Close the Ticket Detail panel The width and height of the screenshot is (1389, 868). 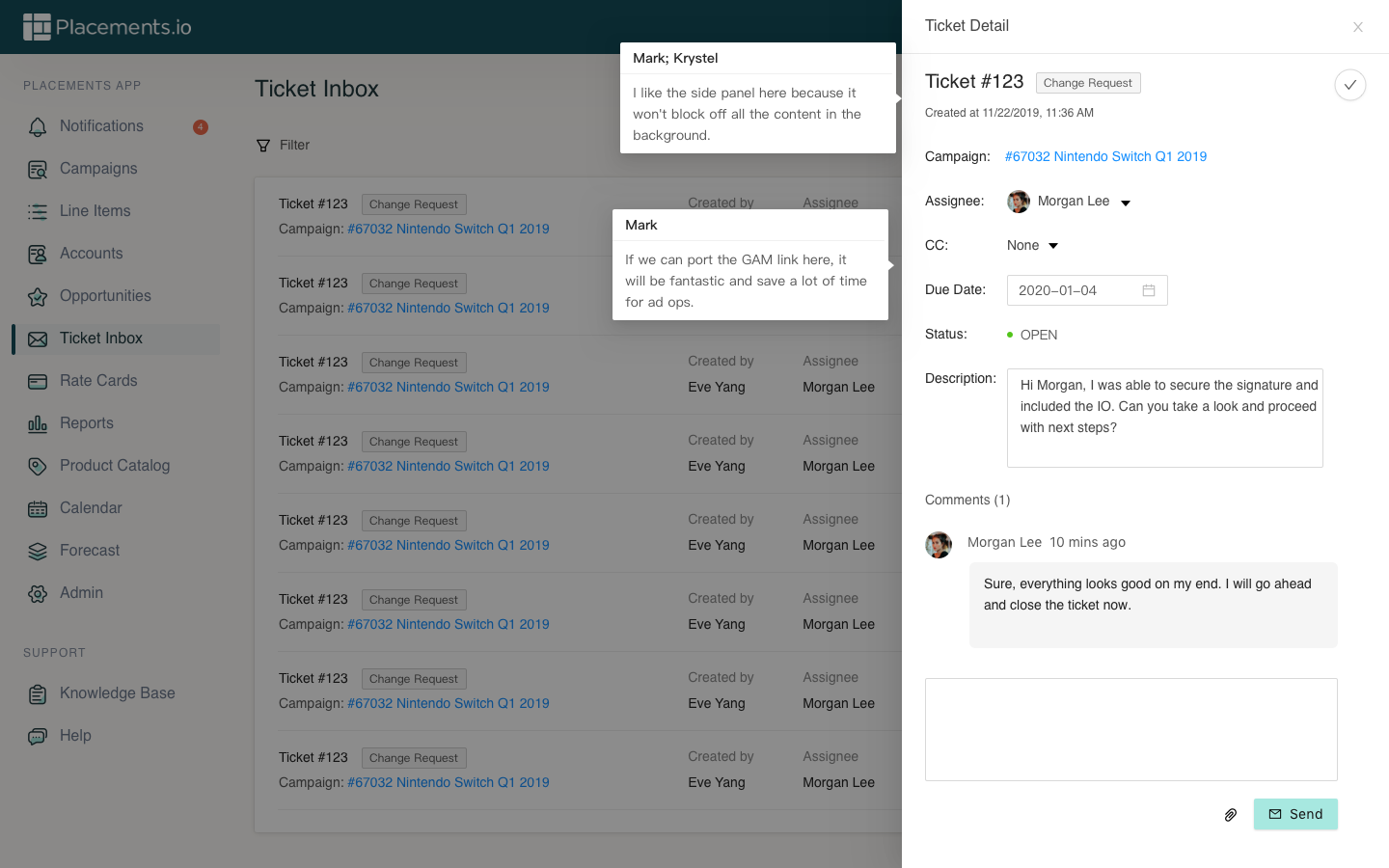[1357, 27]
